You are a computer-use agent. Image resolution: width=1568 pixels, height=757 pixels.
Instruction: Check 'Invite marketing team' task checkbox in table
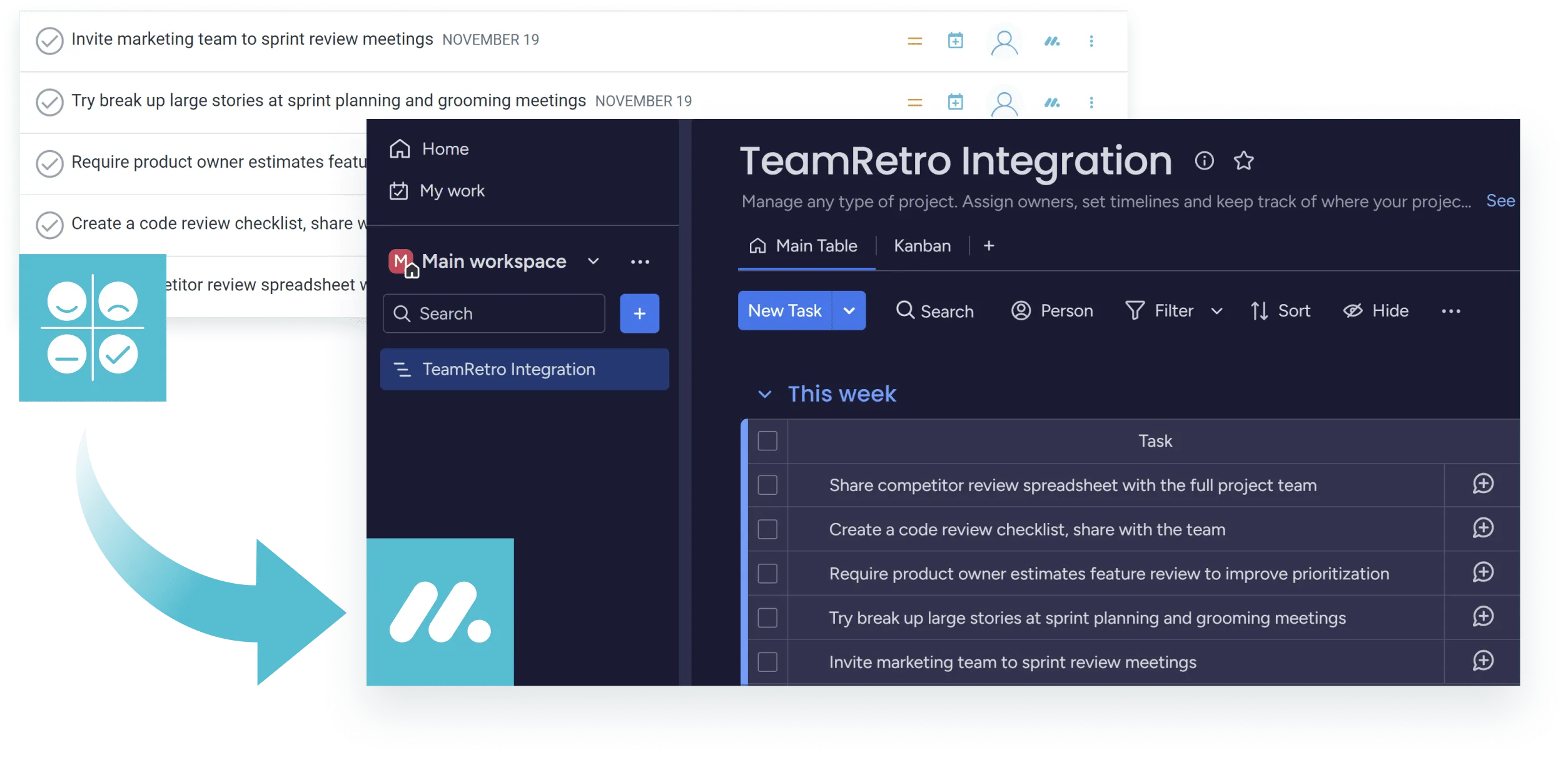(x=767, y=662)
